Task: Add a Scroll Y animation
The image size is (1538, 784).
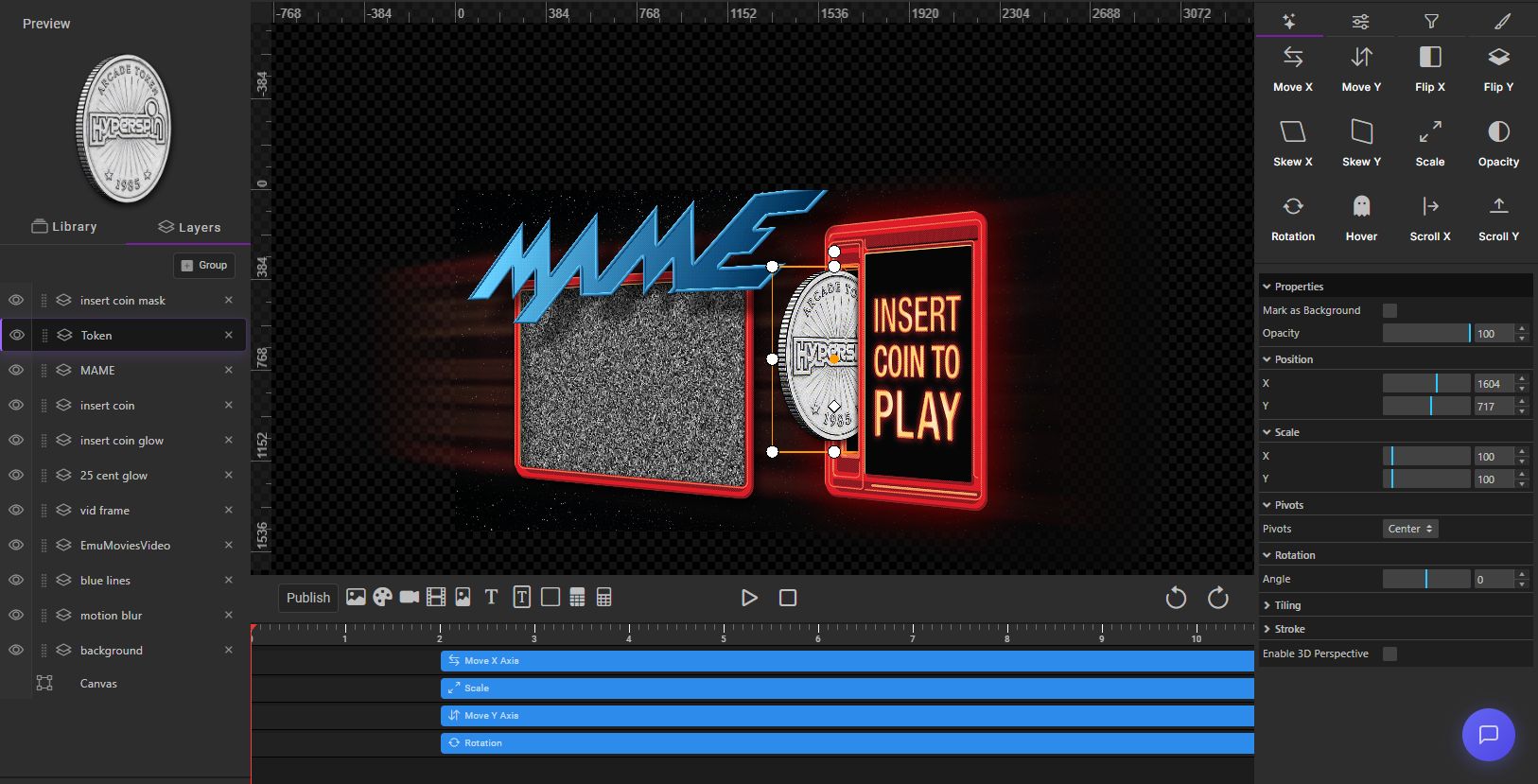Action: pyautogui.click(x=1498, y=218)
